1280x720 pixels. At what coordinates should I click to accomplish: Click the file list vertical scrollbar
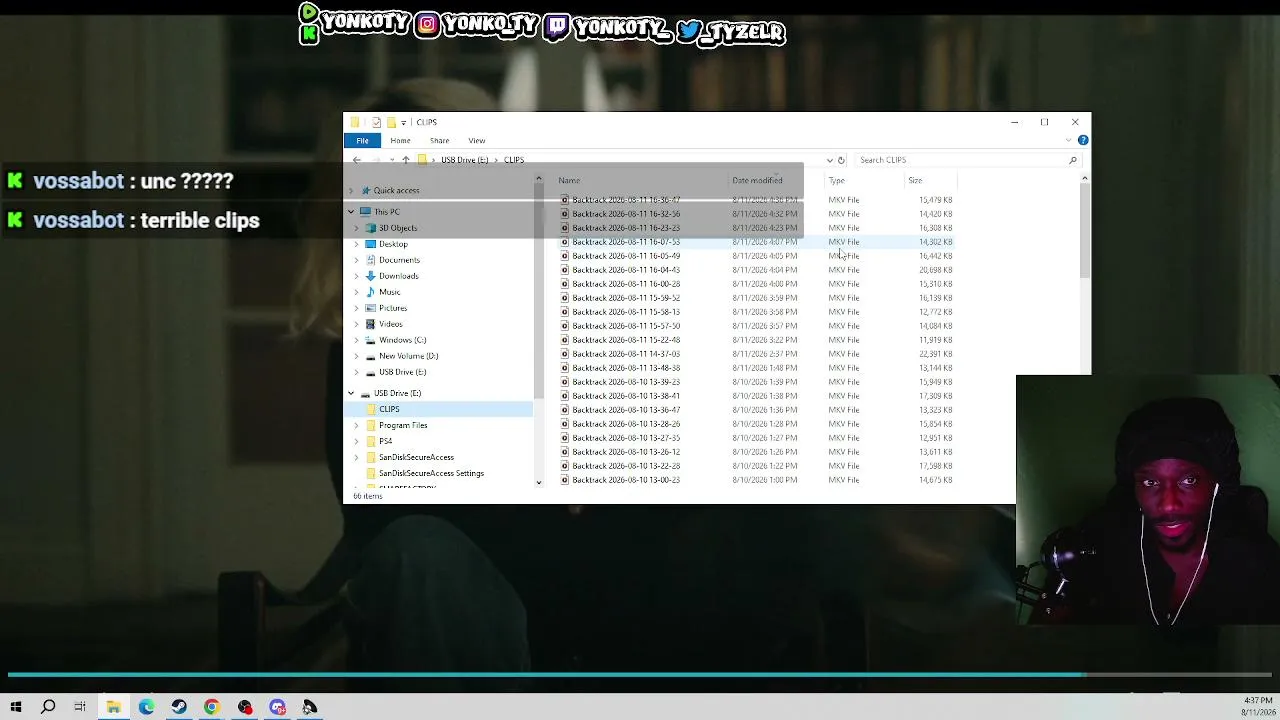pyautogui.click(x=1085, y=232)
